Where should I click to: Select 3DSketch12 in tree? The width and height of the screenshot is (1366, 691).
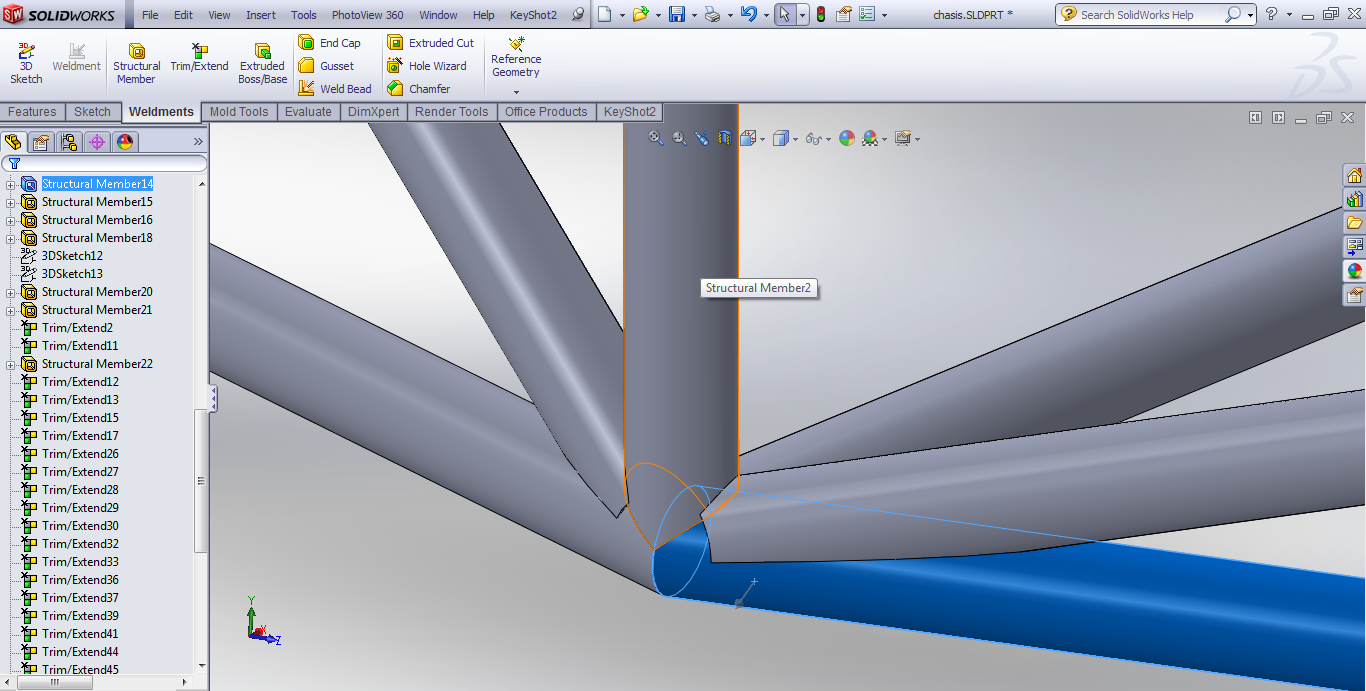coord(72,256)
